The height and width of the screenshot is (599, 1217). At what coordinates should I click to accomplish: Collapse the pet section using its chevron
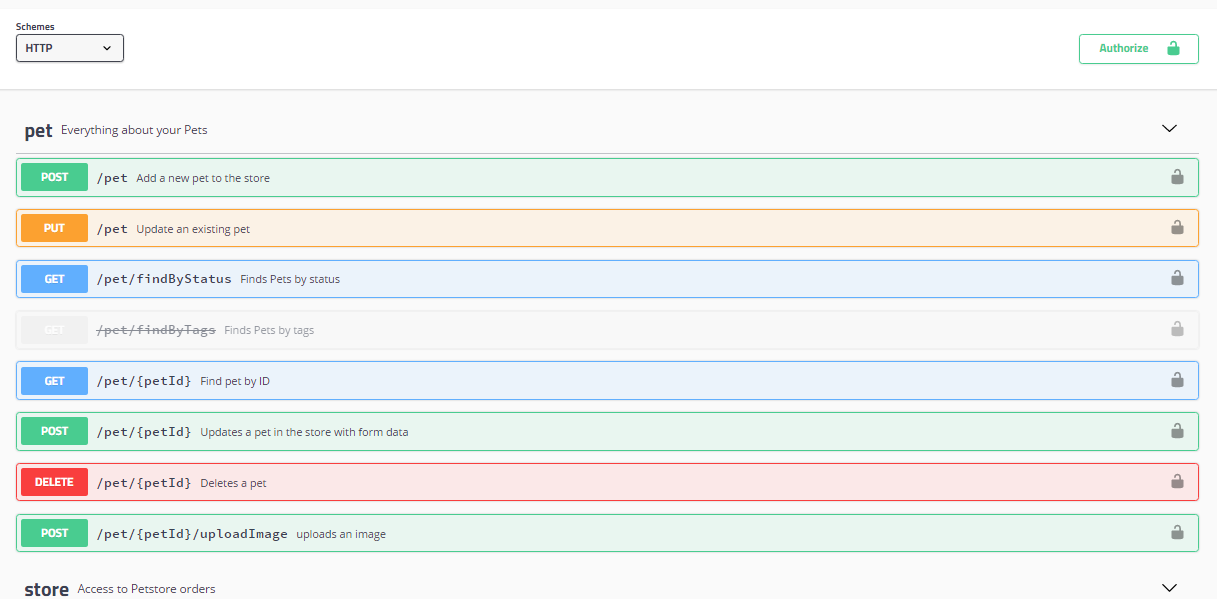tap(1169, 128)
